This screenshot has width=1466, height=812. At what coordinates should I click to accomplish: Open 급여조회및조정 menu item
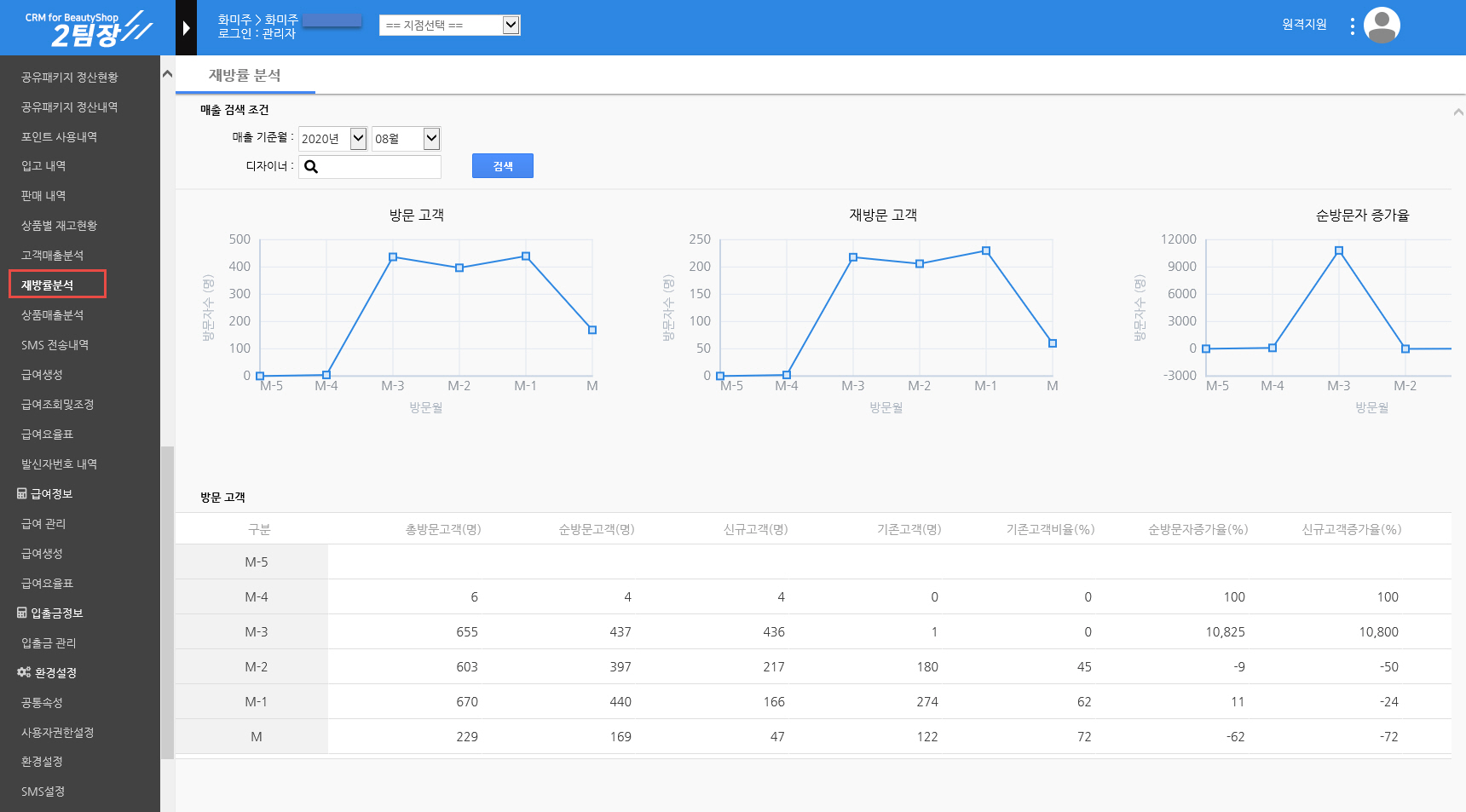[57, 405]
